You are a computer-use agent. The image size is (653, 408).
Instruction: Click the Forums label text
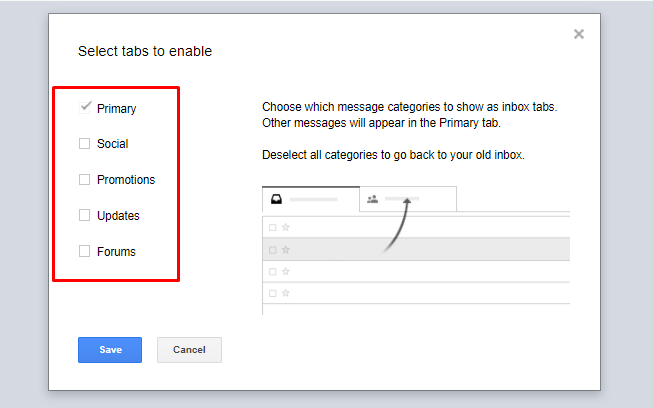[116, 251]
